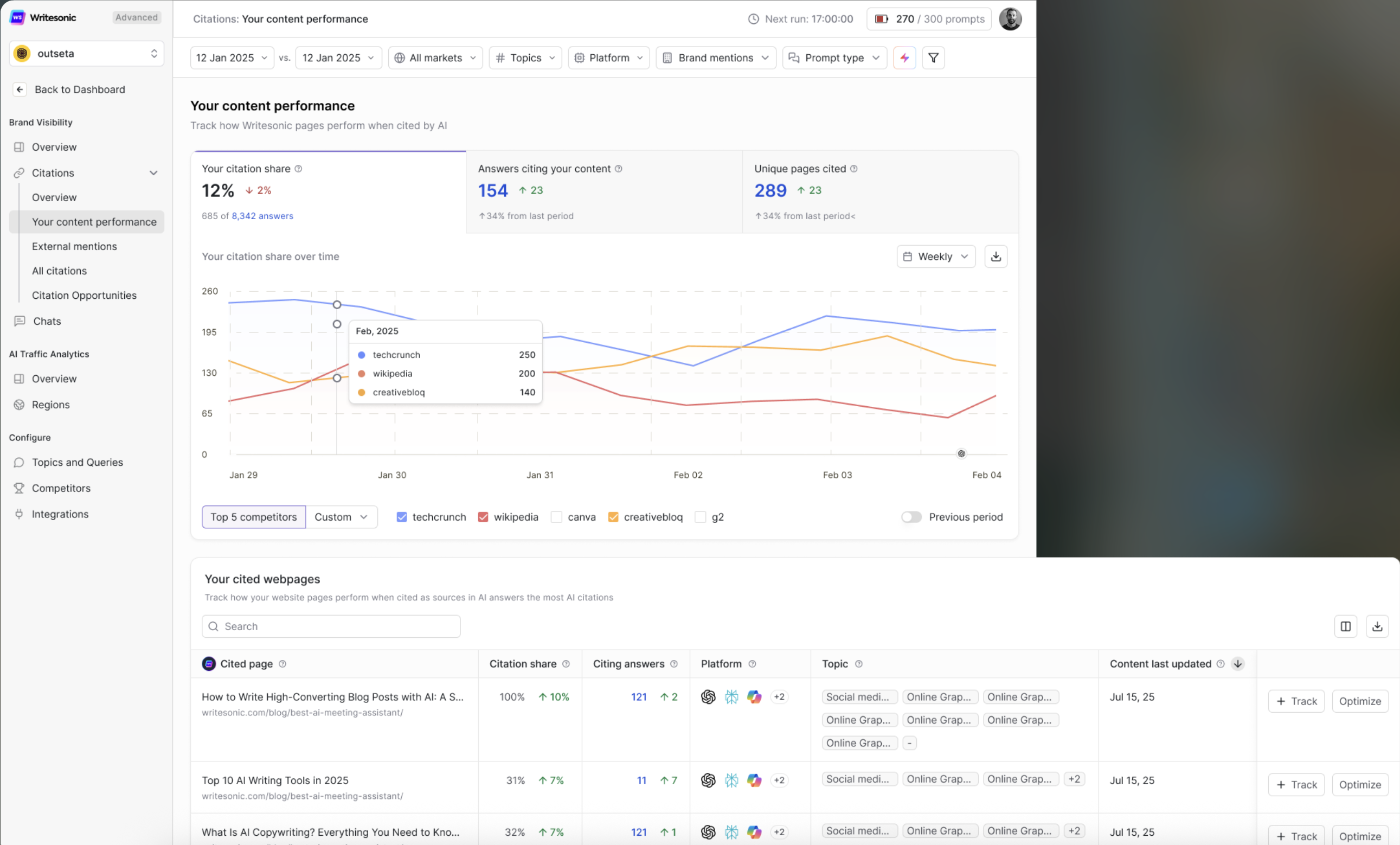Click the 8,342 answers link
The width and height of the screenshot is (1400, 845).
[262, 216]
